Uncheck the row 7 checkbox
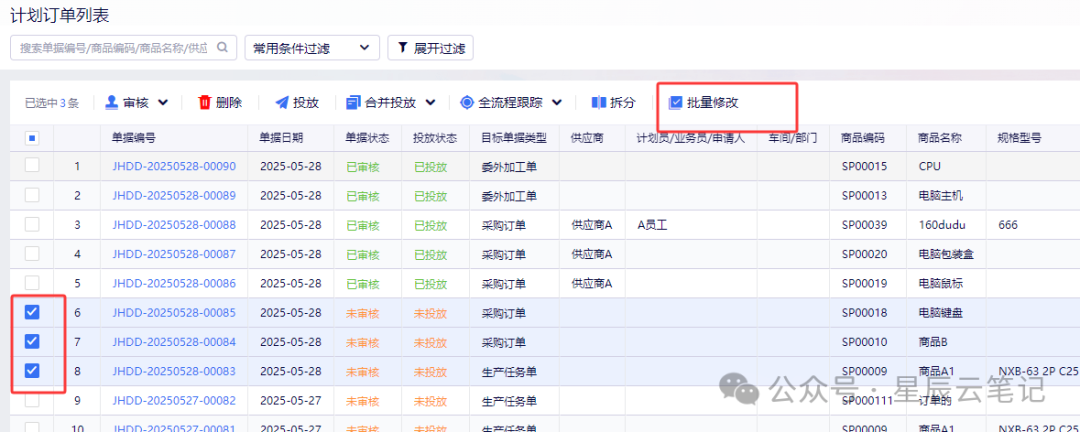The image size is (1080, 432). click(x=32, y=341)
